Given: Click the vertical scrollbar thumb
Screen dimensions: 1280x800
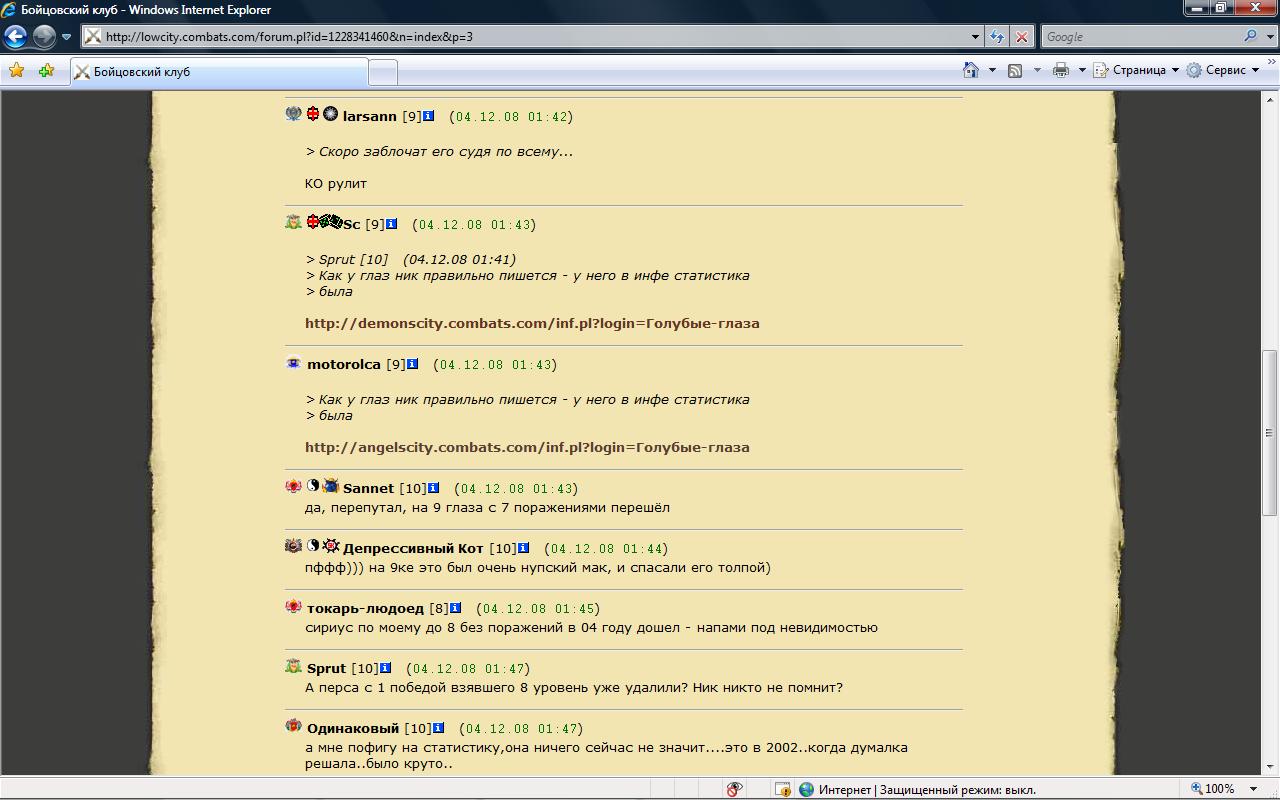Looking at the screenshot, I should tap(1270, 433).
